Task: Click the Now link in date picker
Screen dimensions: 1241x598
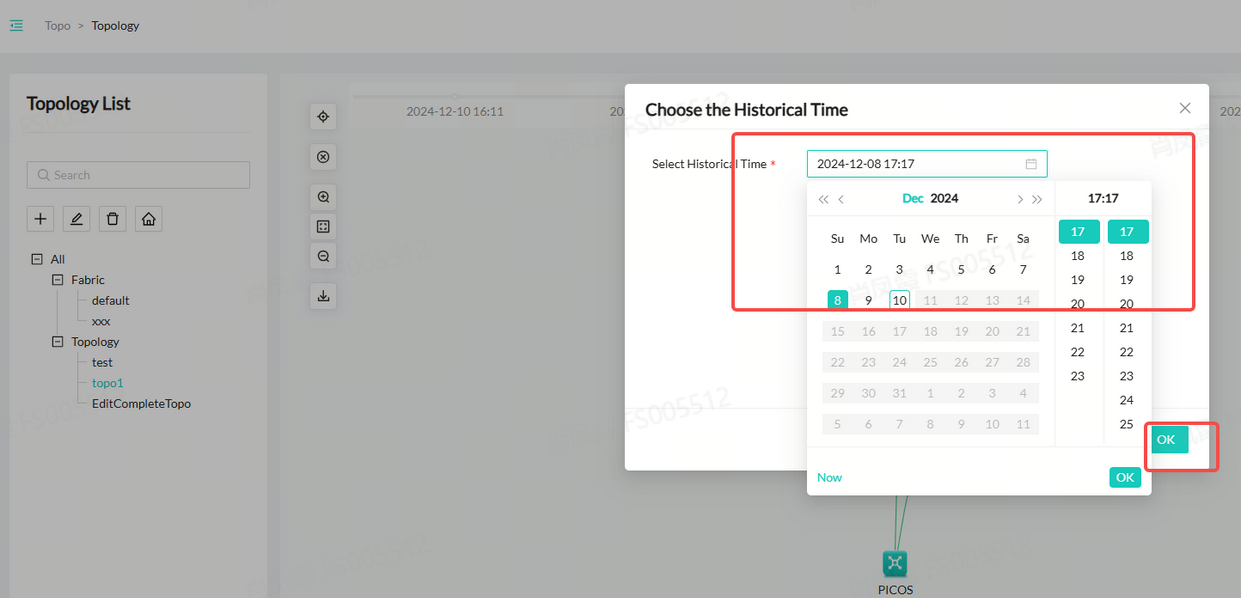Action: pos(829,478)
